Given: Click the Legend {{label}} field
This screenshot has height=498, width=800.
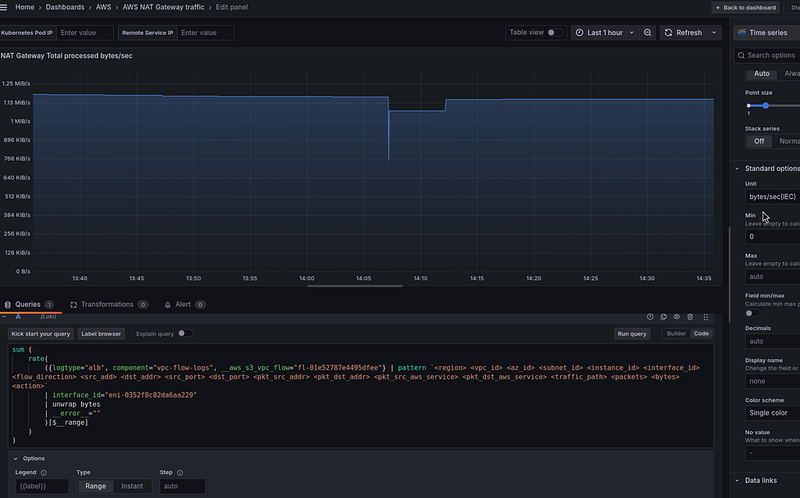Looking at the screenshot, I should point(42,486).
